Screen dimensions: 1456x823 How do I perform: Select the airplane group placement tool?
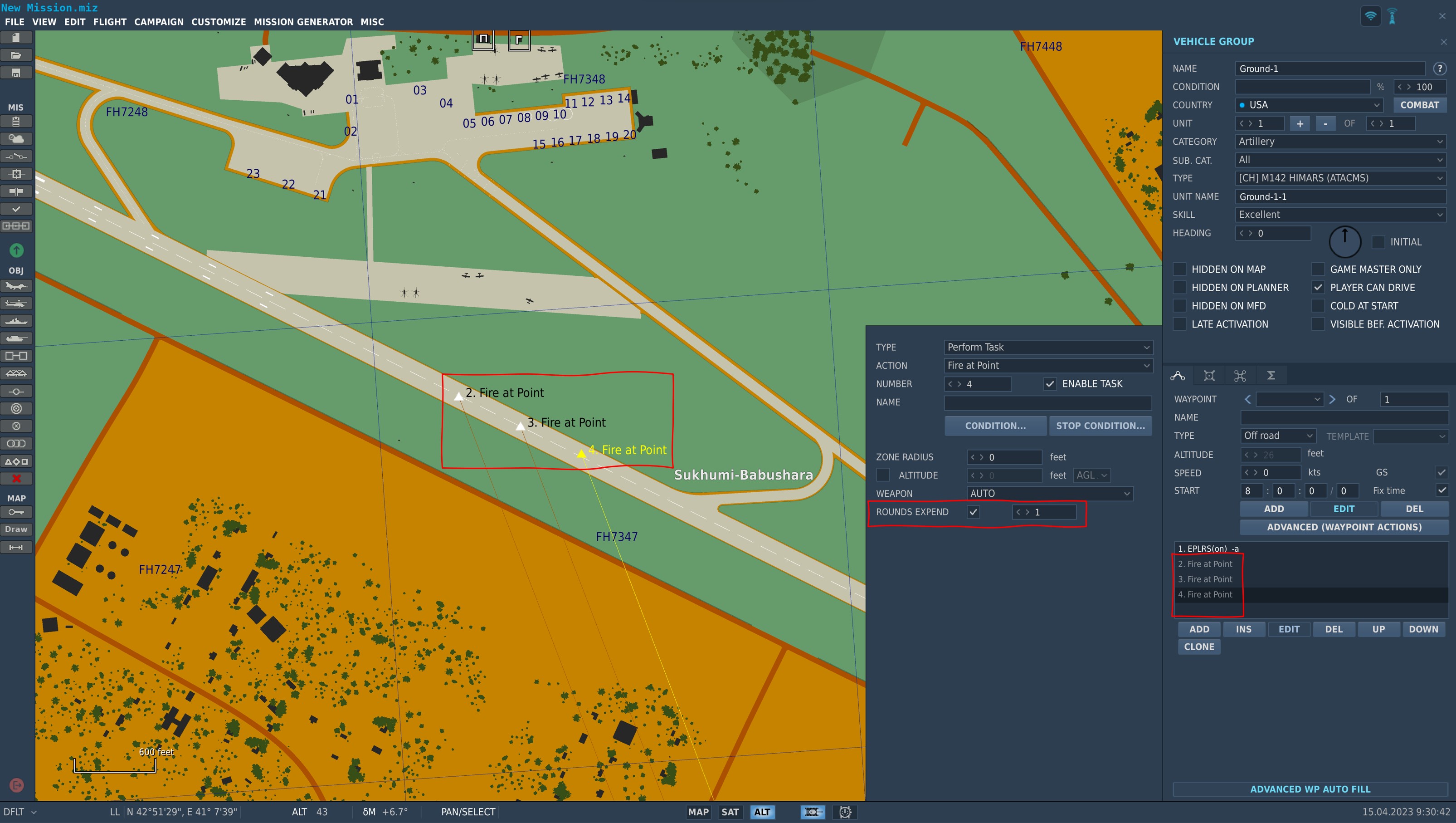[16, 286]
